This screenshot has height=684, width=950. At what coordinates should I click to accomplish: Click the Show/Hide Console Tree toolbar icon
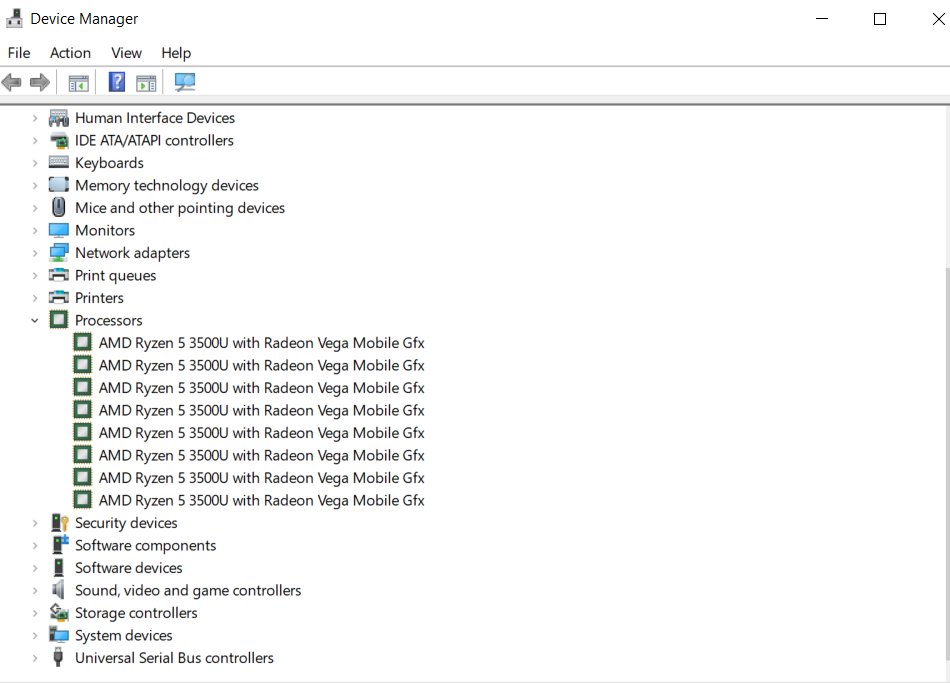pos(78,82)
